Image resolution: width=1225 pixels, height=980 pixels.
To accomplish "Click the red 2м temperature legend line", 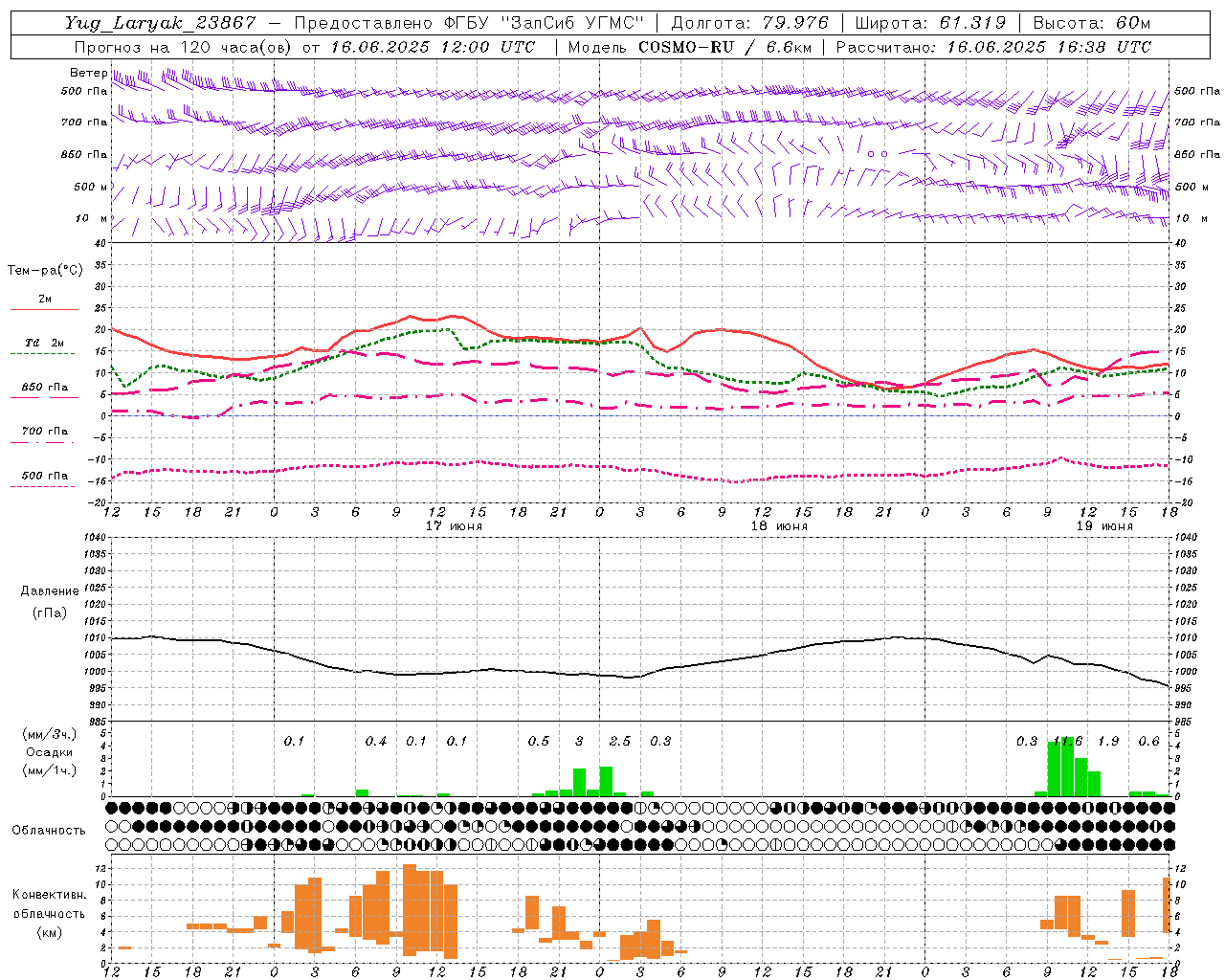I will pos(44,309).
